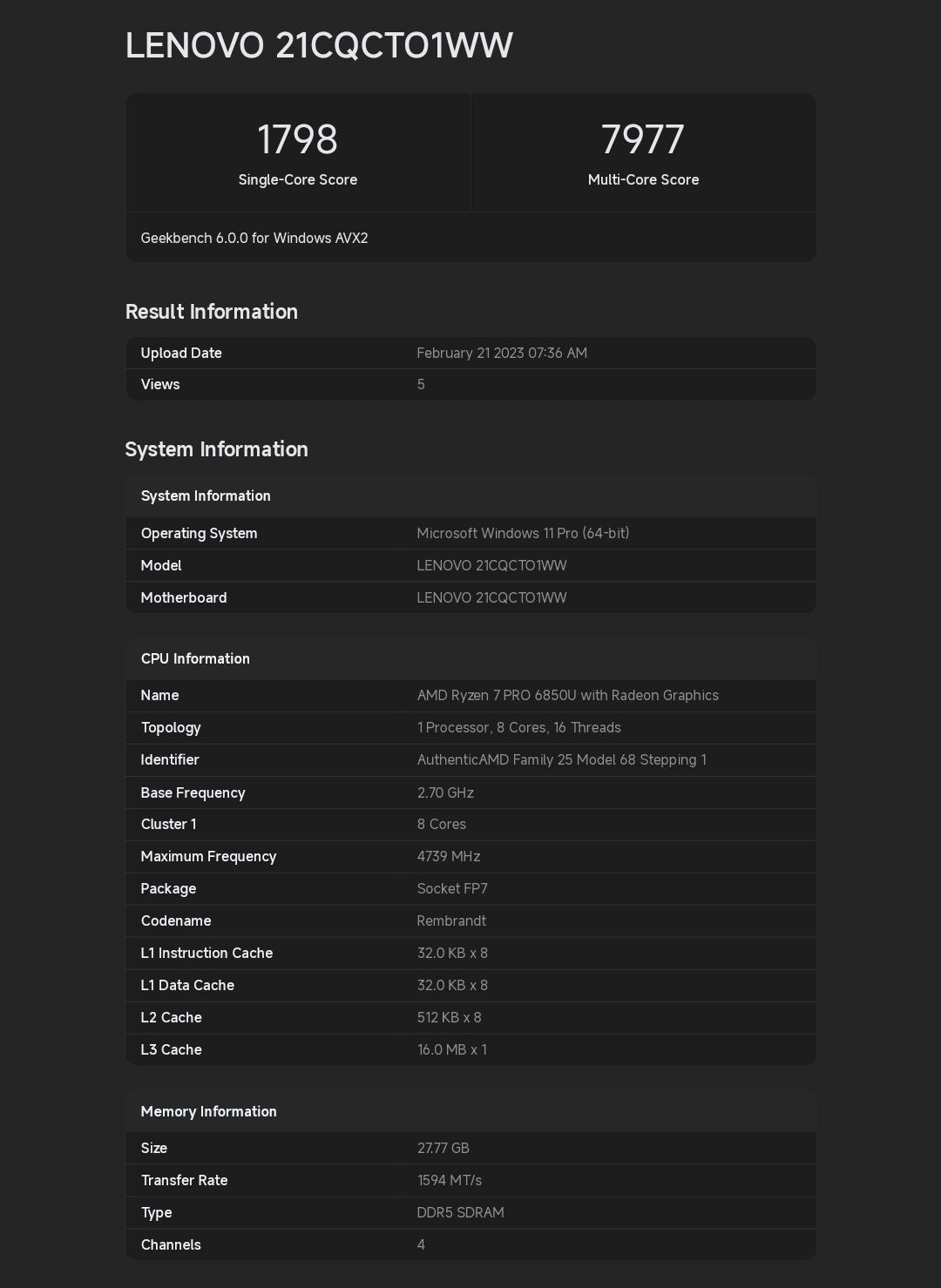This screenshot has width=941, height=1288.
Task: Click the Topology row label
Action: click(171, 727)
